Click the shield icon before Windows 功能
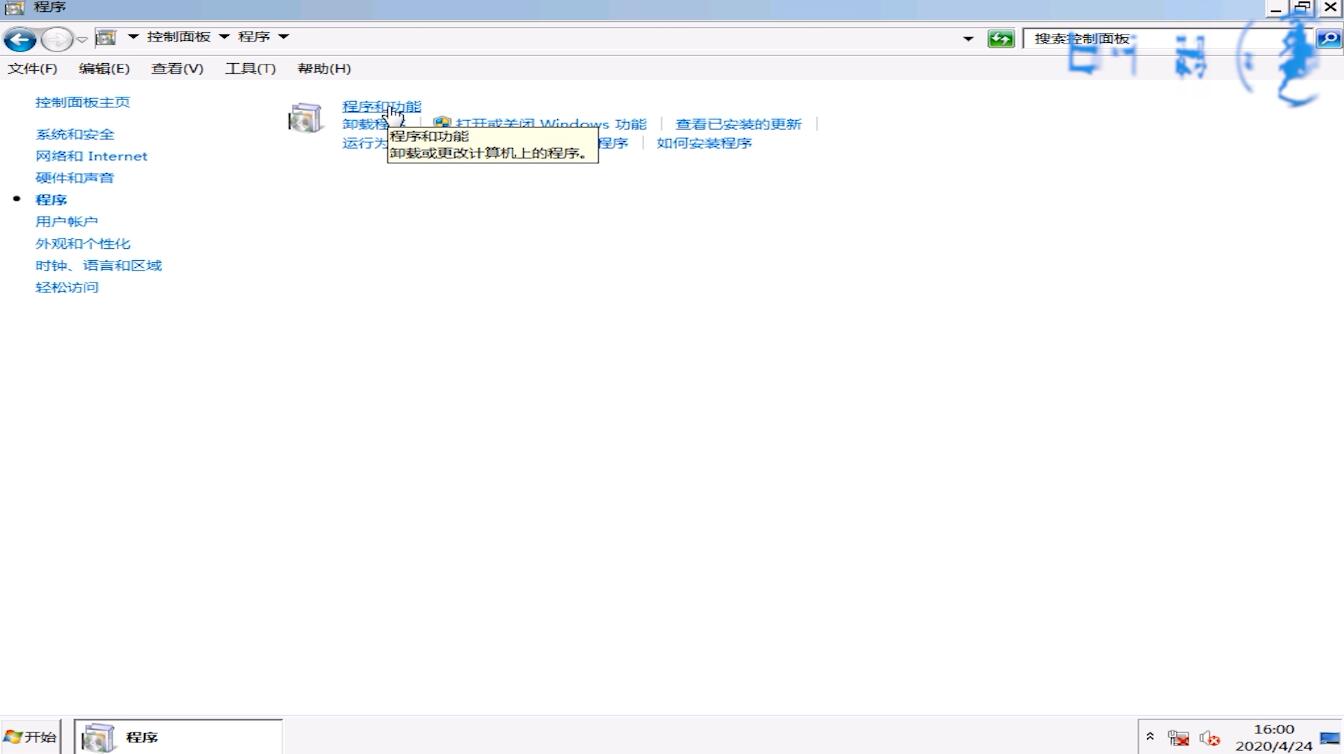 pos(442,125)
